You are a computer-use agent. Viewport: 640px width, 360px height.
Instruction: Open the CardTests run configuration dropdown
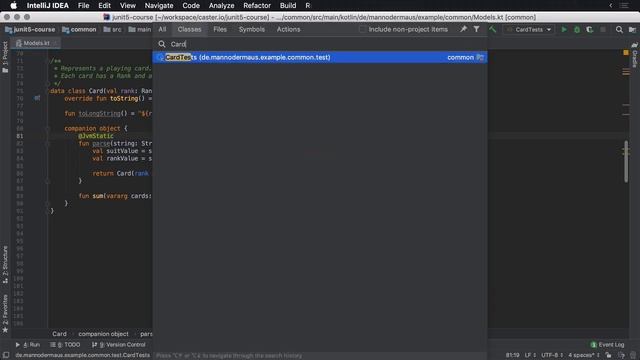point(528,29)
